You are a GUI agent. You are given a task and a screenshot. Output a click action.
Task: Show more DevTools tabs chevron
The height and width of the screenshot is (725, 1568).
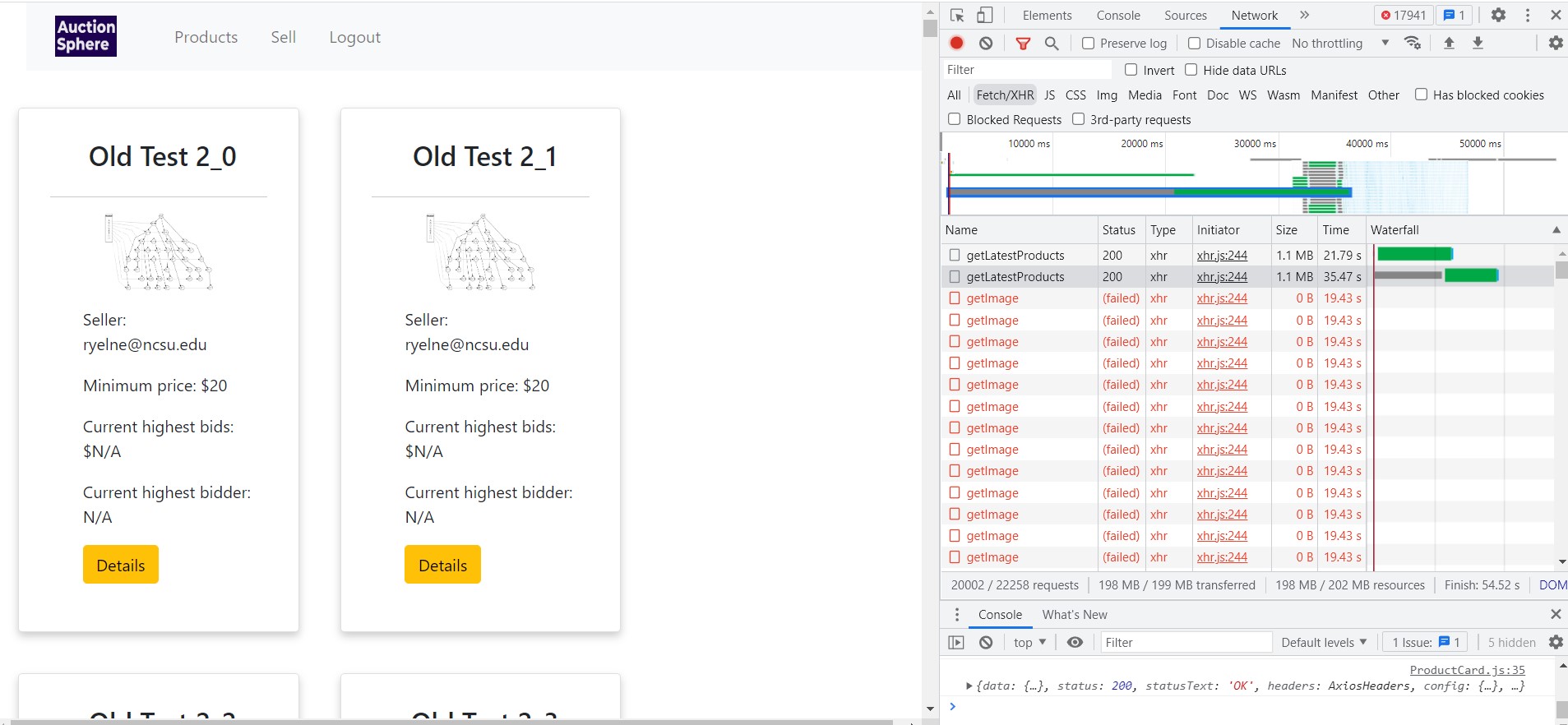1305,15
